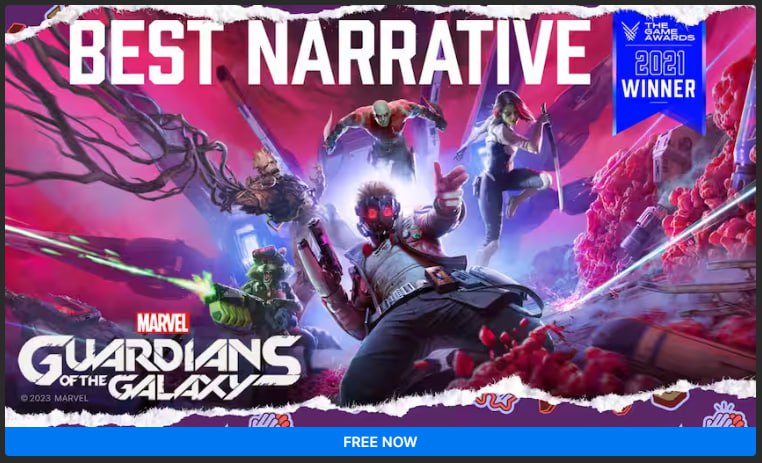Select the red MARVEL logo

pyautogui.click(x=163, y=323)
